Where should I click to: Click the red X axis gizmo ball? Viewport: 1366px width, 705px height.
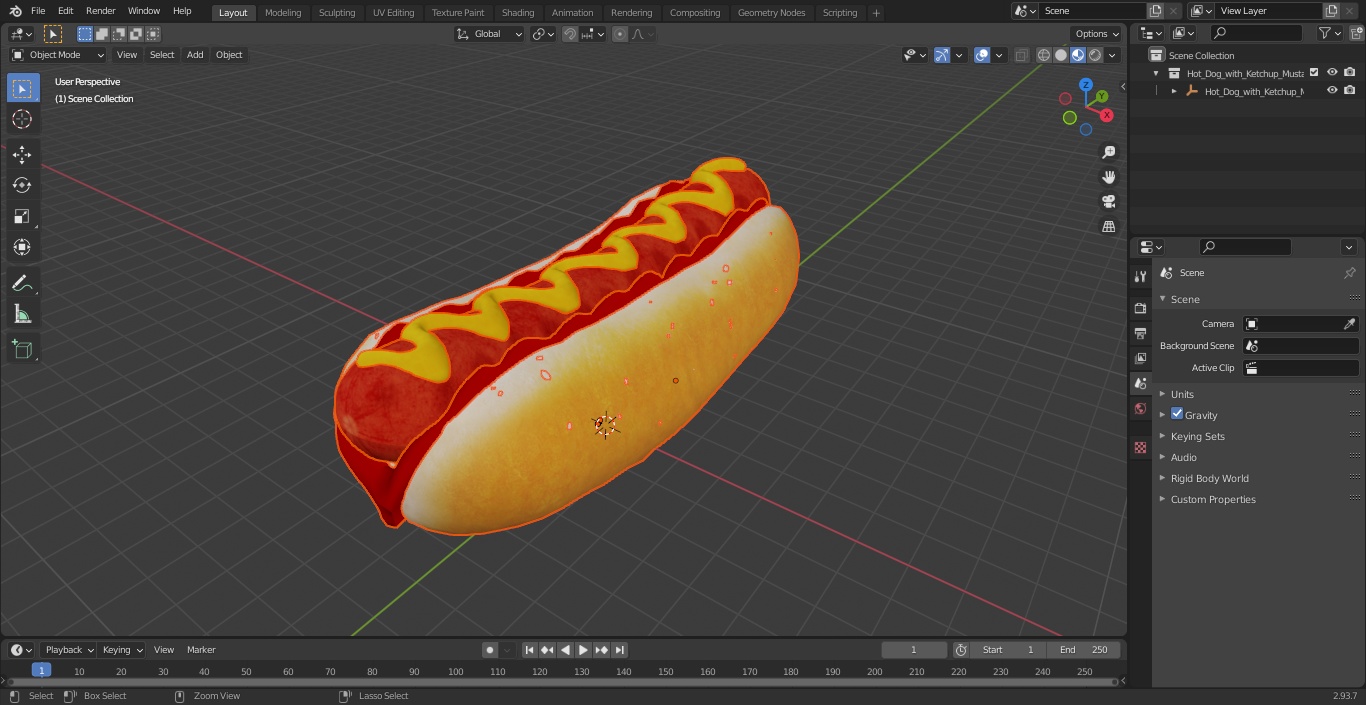[x=1107, y=115]
